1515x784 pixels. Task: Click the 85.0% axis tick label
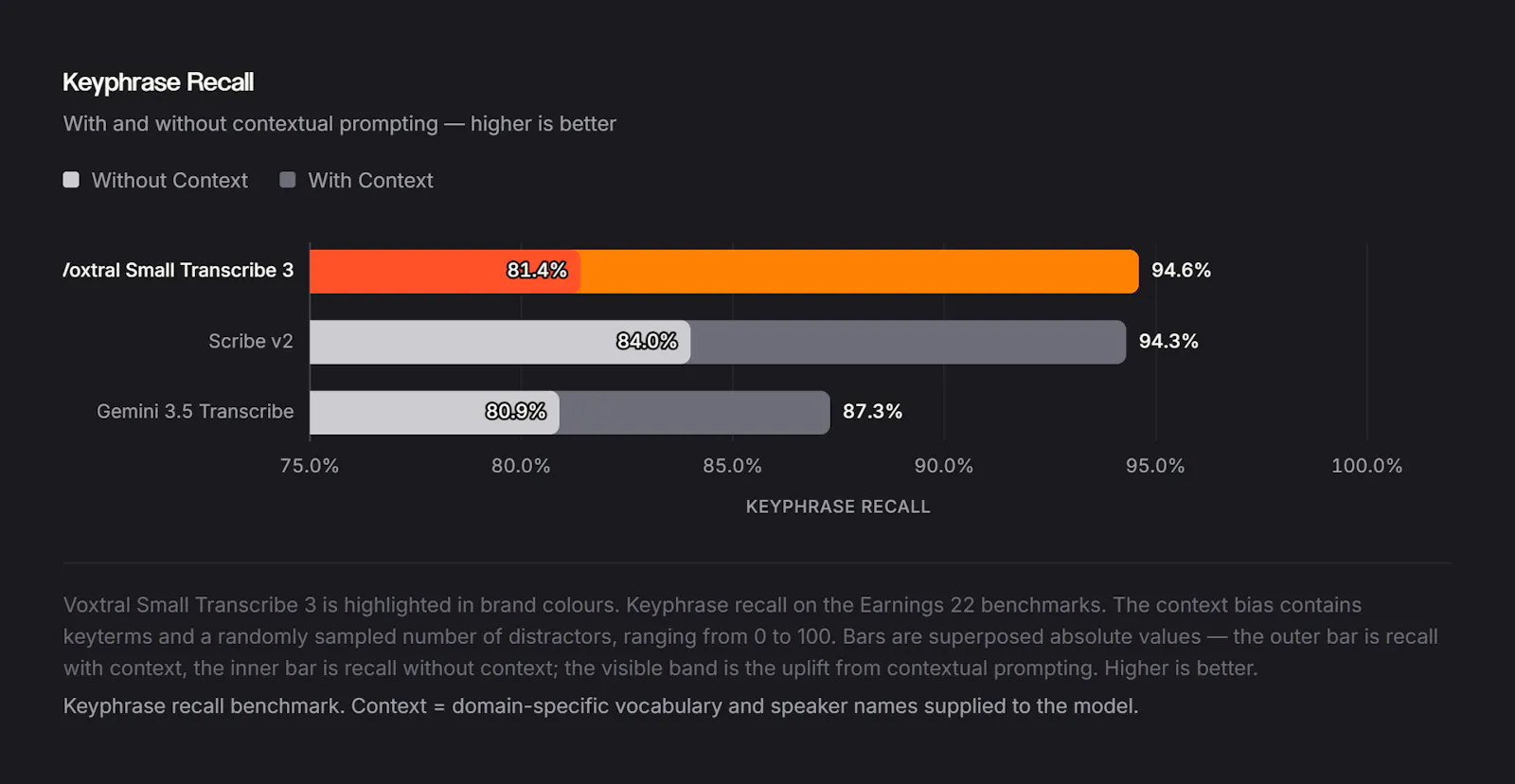732,466
